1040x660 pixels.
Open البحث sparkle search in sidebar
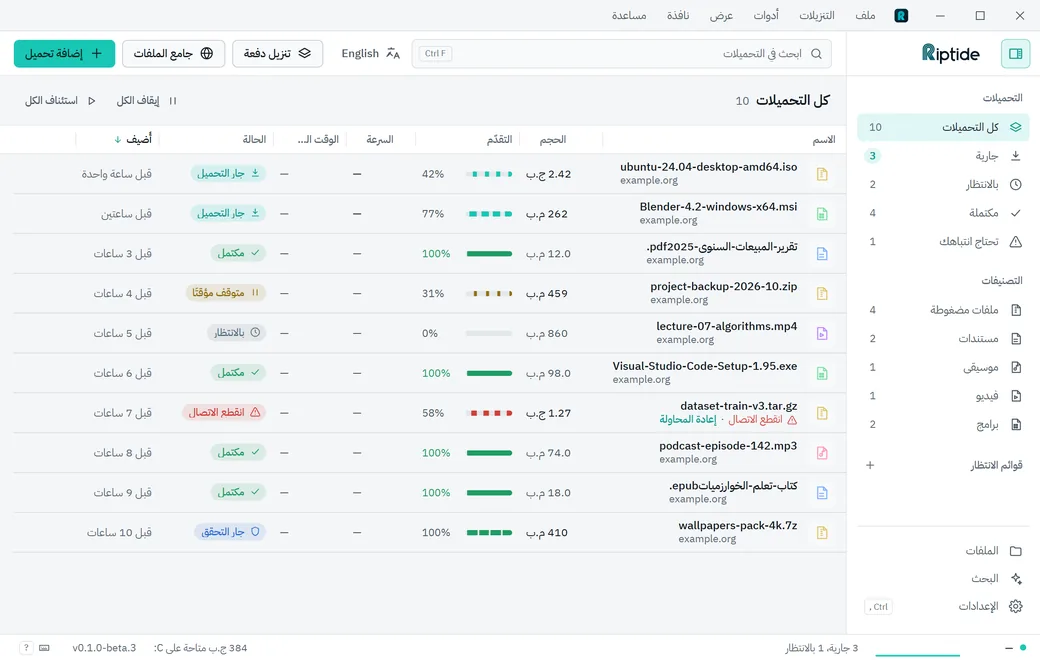tap(942, 578)
